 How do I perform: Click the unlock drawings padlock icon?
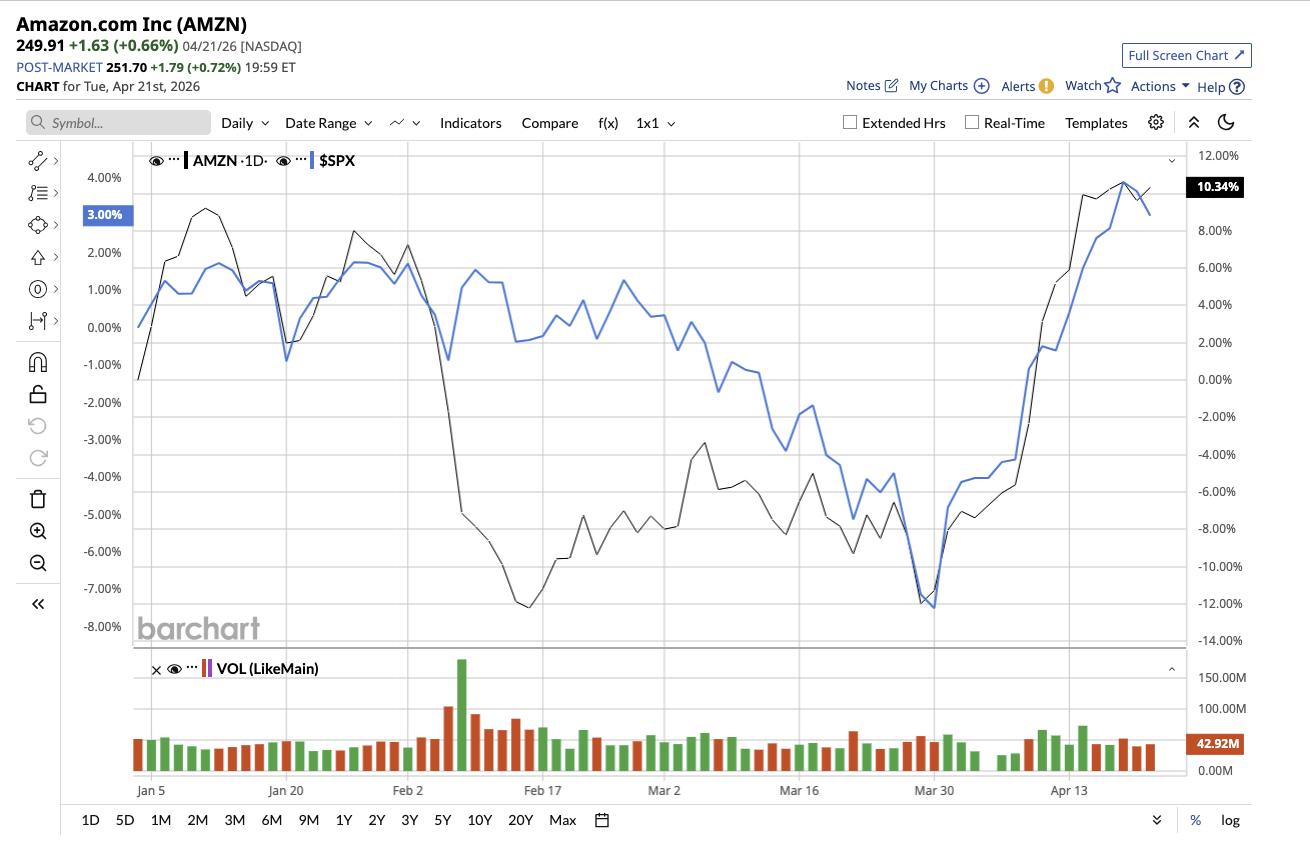tap(38, 394)
